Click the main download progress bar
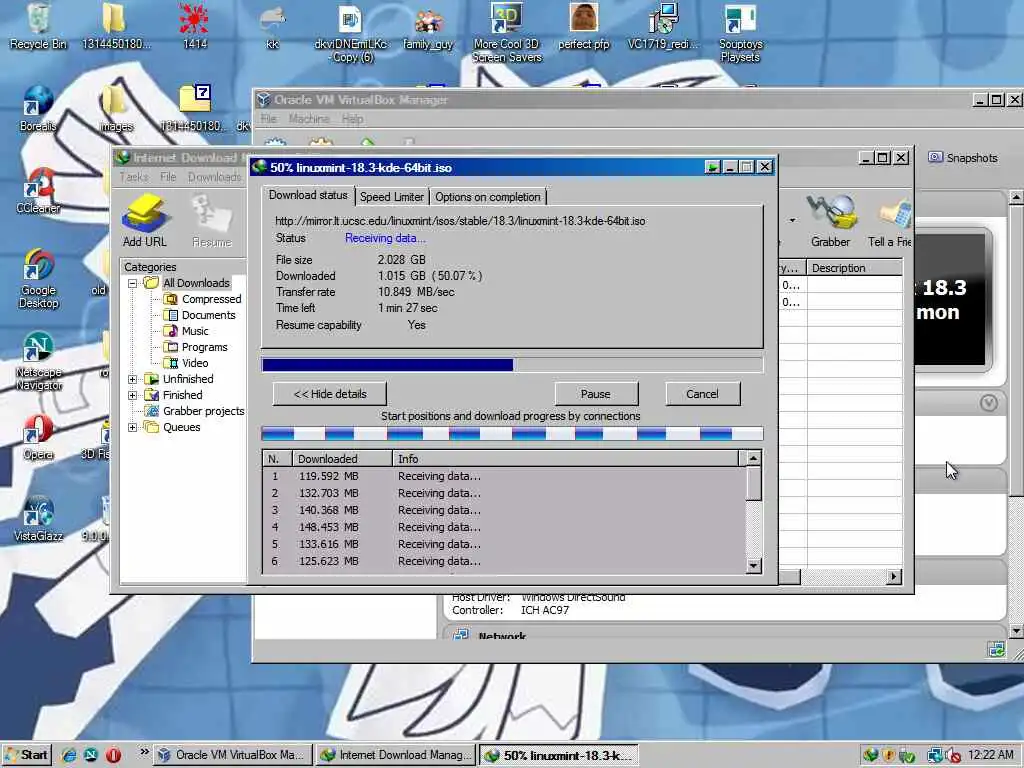Screen dimensions: 1024x768 (512, 364)
